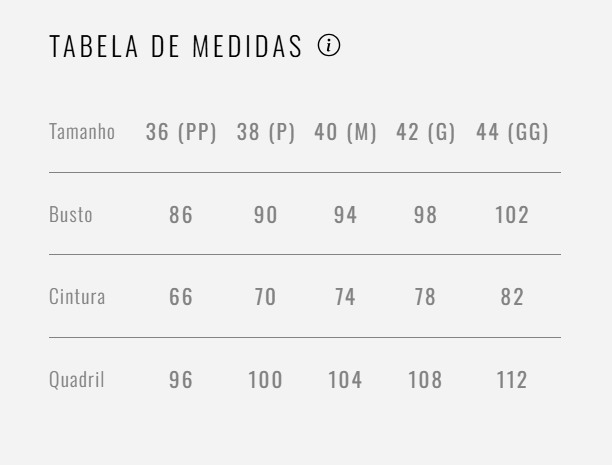Click the Busto row label
Image resolution: width=612 pixels, height=465 pixels.
[71, 215]
